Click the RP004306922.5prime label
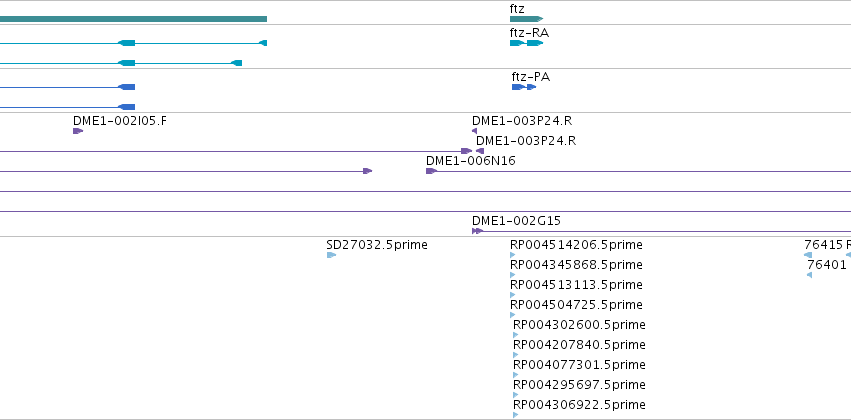 click(x=579, y=405)
